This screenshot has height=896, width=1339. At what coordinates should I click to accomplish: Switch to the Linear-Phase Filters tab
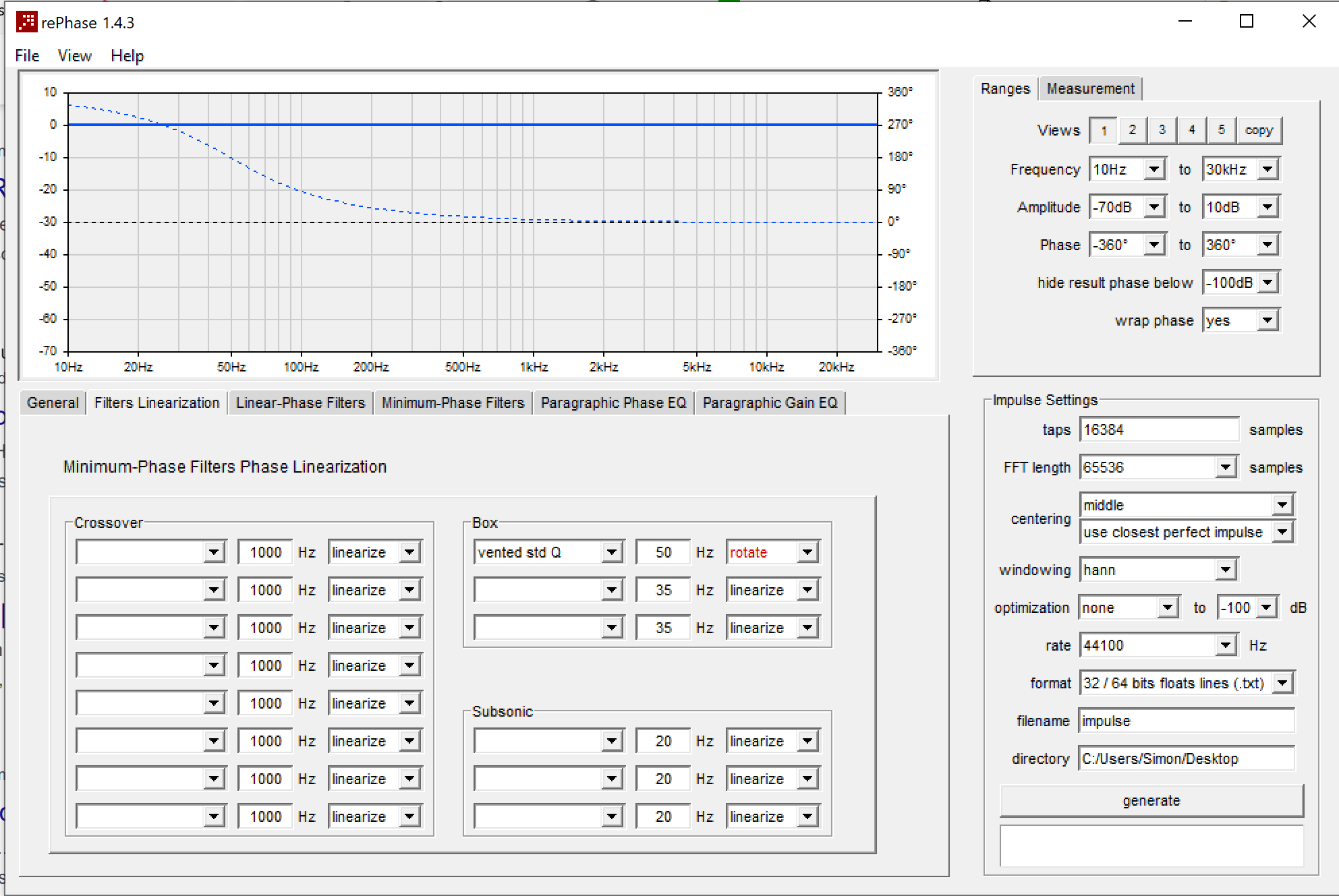[300, 403]
